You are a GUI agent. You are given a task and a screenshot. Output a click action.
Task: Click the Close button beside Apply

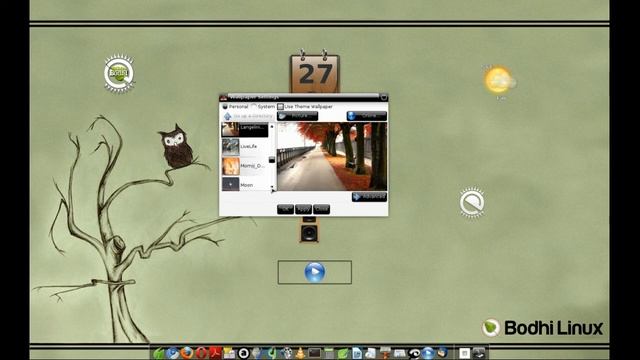pyautogui.click(x=321, y=209)
